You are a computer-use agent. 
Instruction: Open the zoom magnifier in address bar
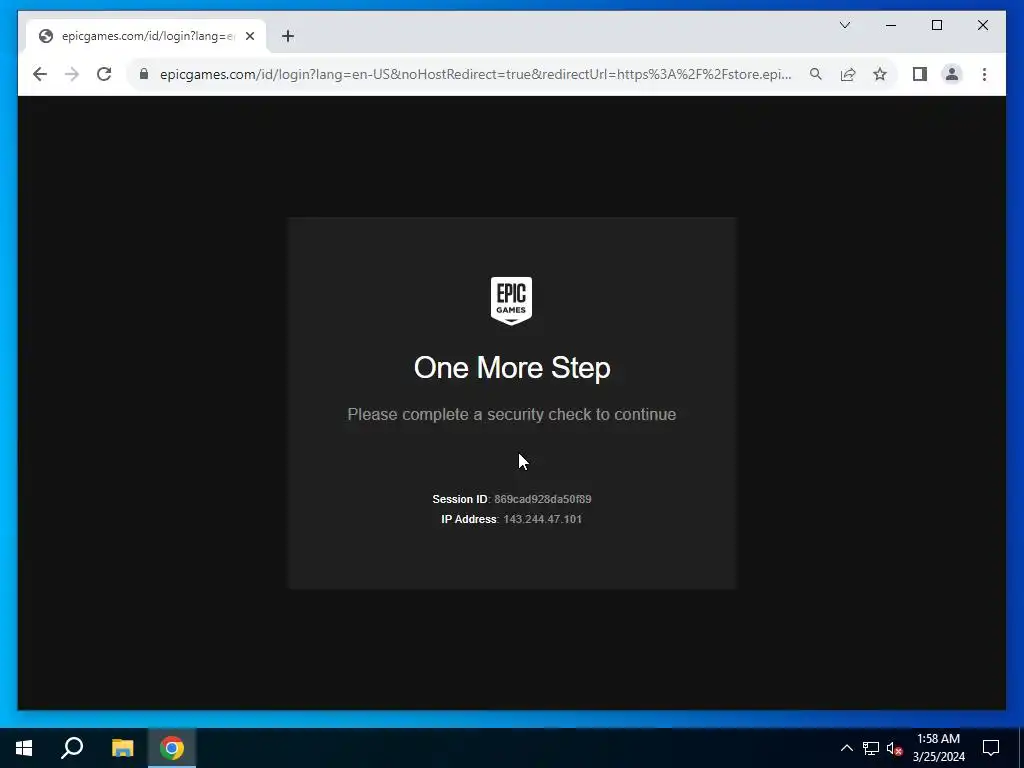click(816, 74)
